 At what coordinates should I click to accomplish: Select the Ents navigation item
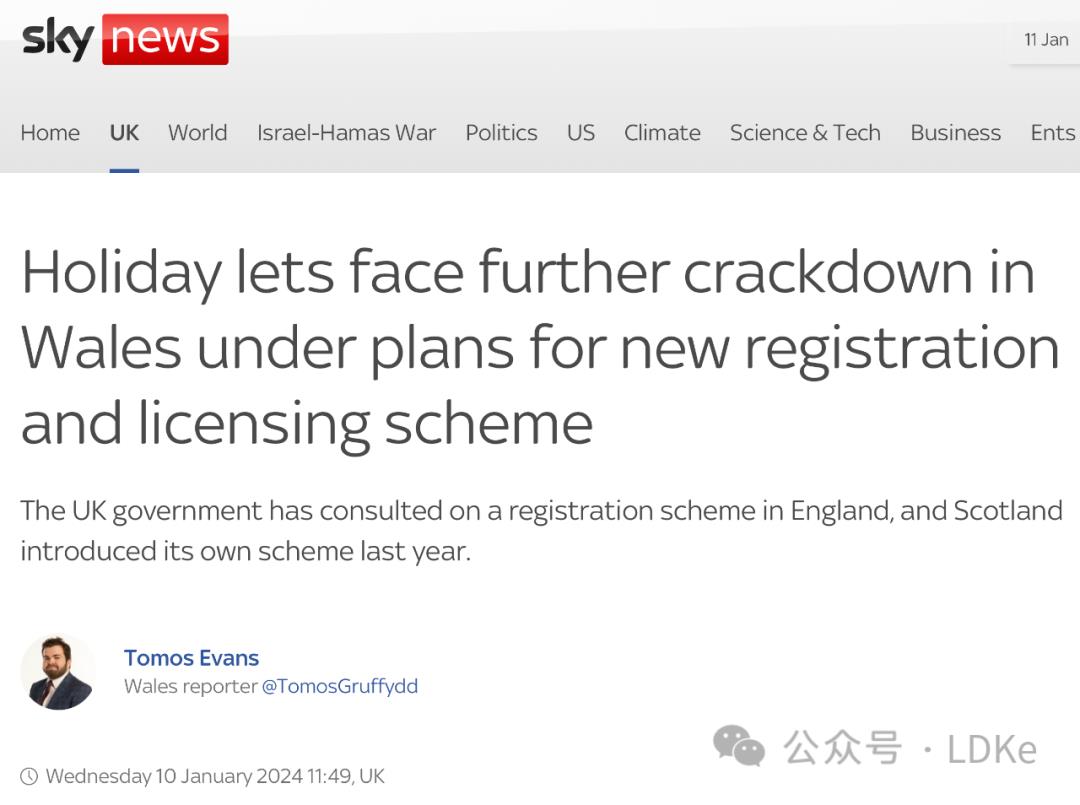[x=1052, y=133]
